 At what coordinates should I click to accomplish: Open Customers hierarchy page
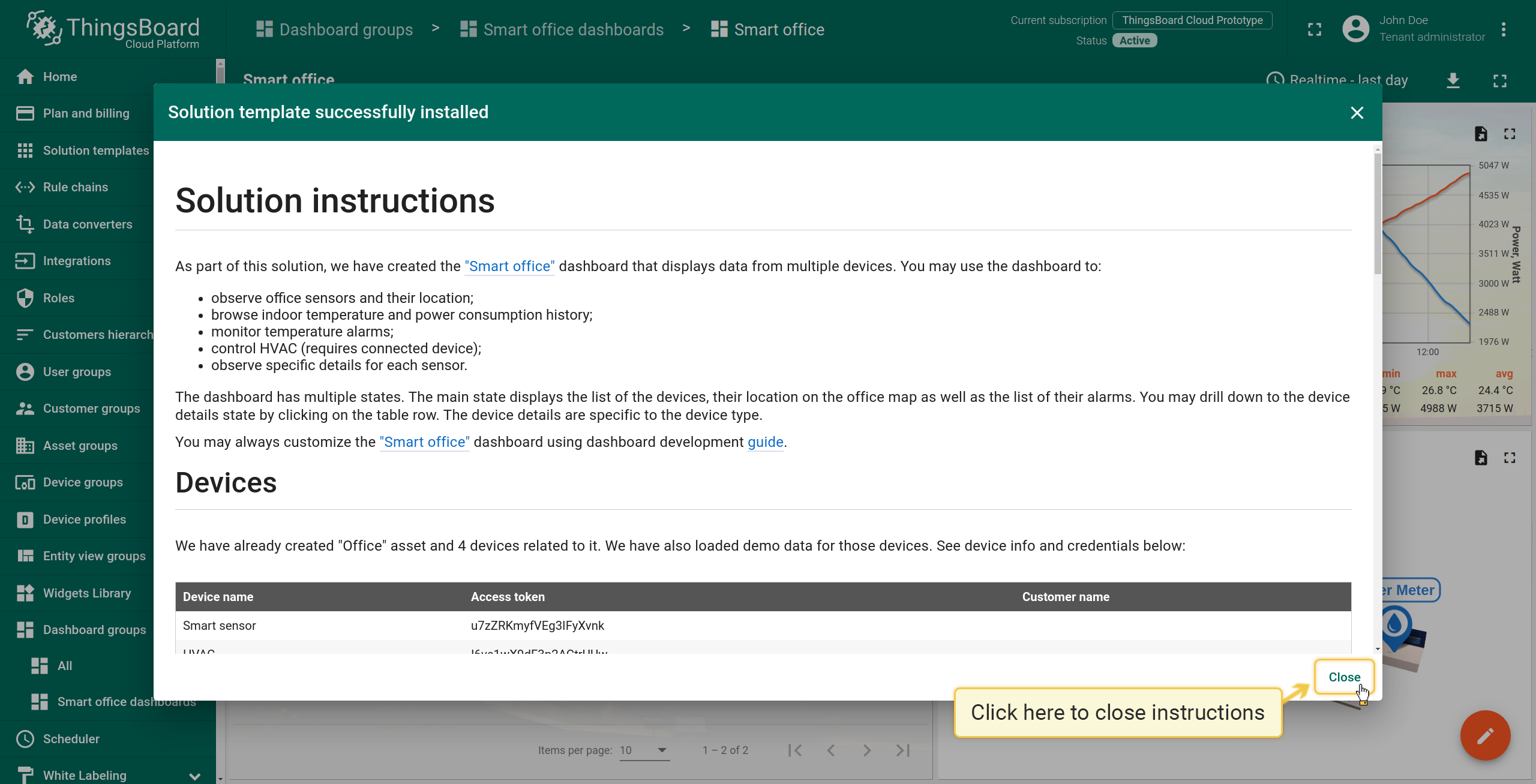point(108,335)
